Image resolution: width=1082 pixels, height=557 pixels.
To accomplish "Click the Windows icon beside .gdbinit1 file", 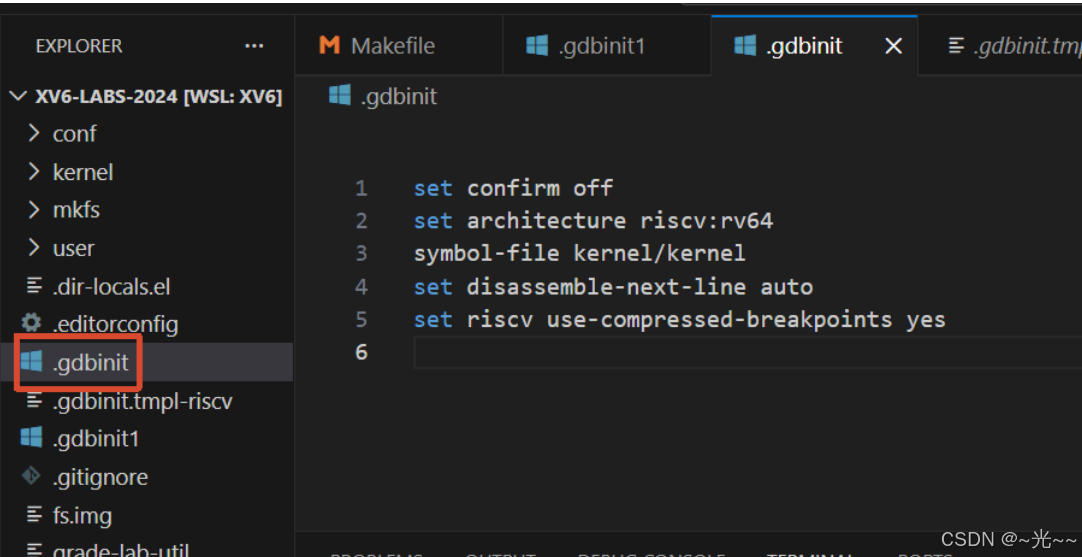I will [x=31, y=438].
